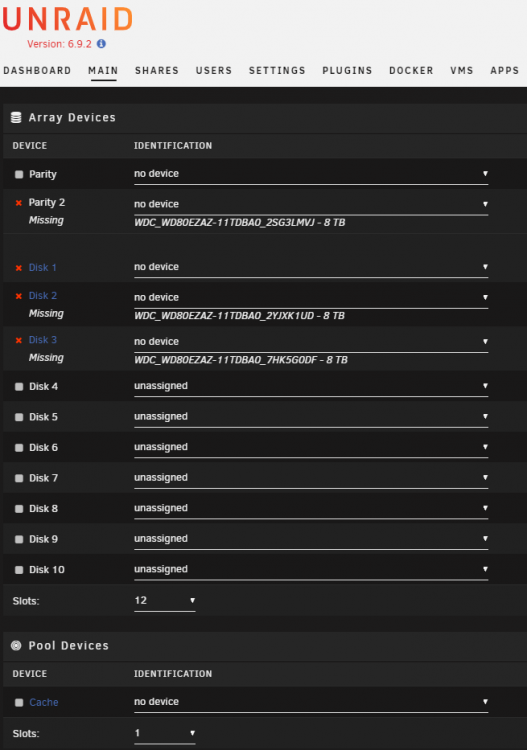Click the grey status square beside Disk 8

19,509
